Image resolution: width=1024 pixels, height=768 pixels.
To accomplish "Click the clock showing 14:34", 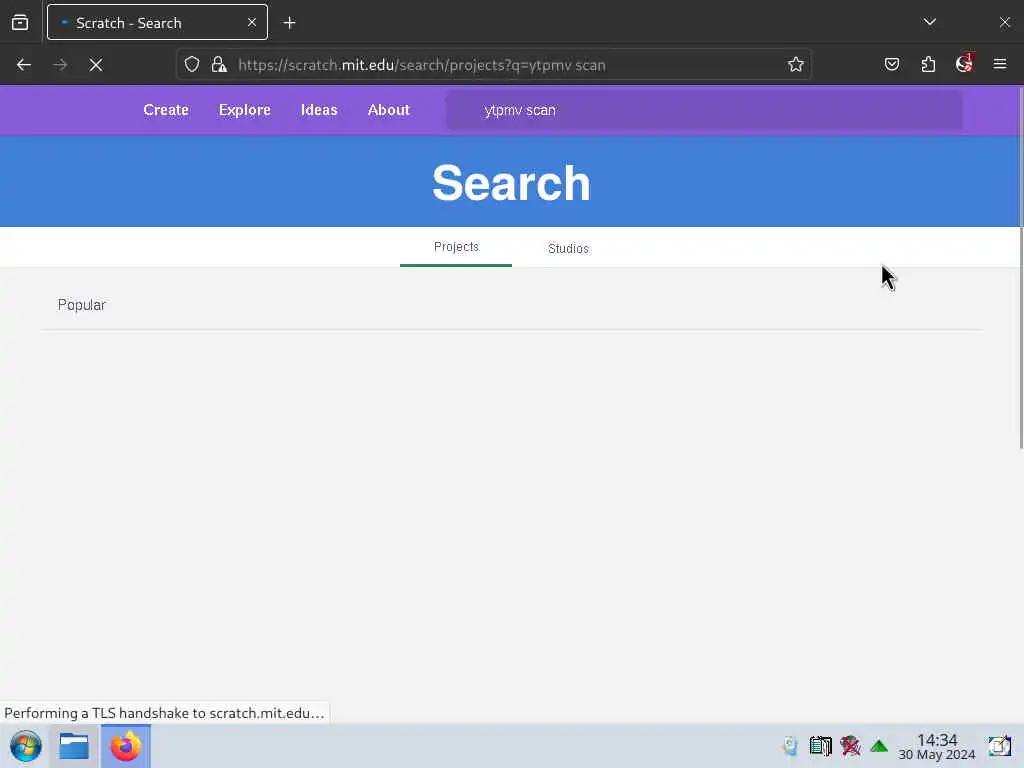I will click(936, 746).
